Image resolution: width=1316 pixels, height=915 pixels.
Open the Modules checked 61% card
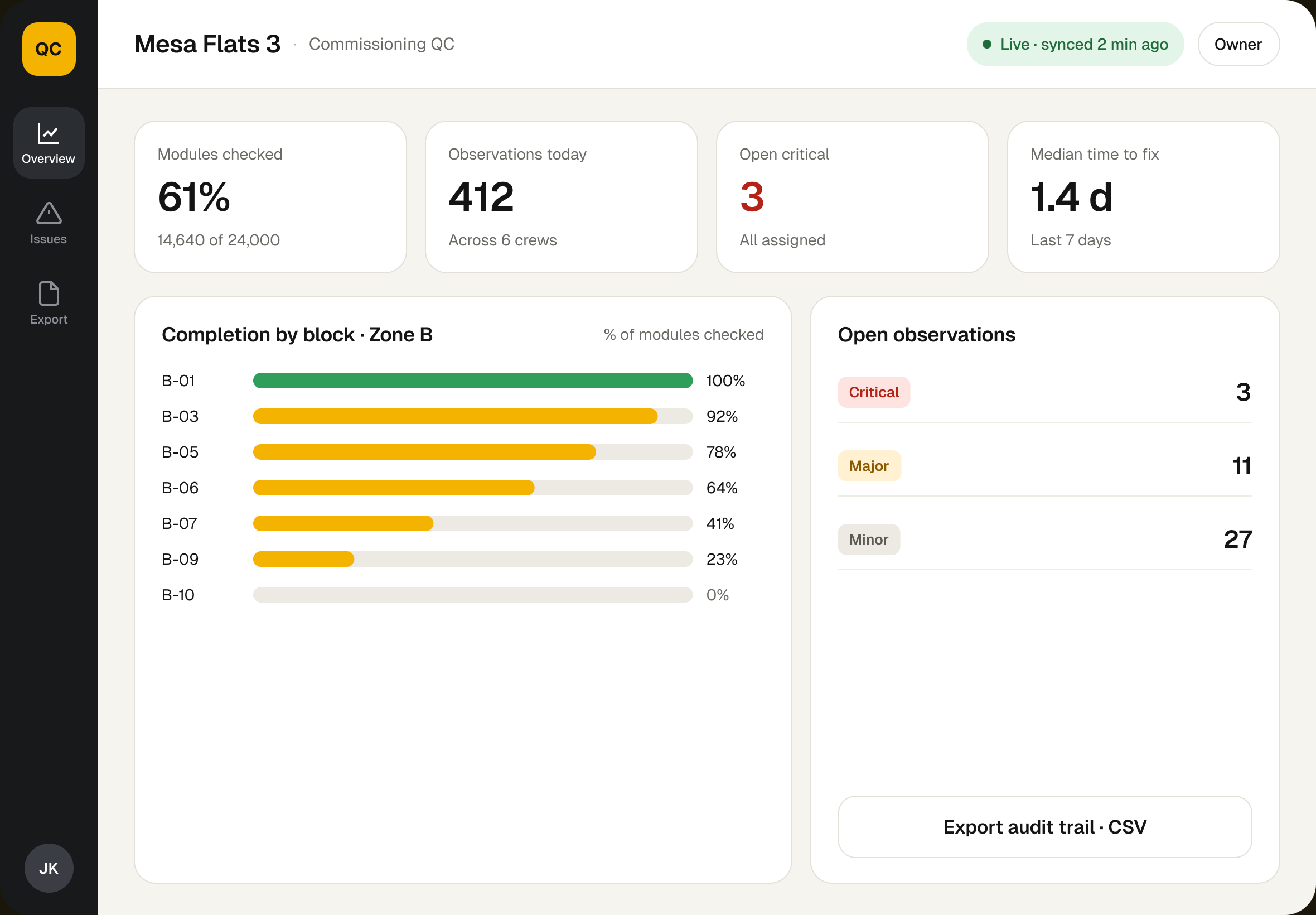click(x=270, y=196)
